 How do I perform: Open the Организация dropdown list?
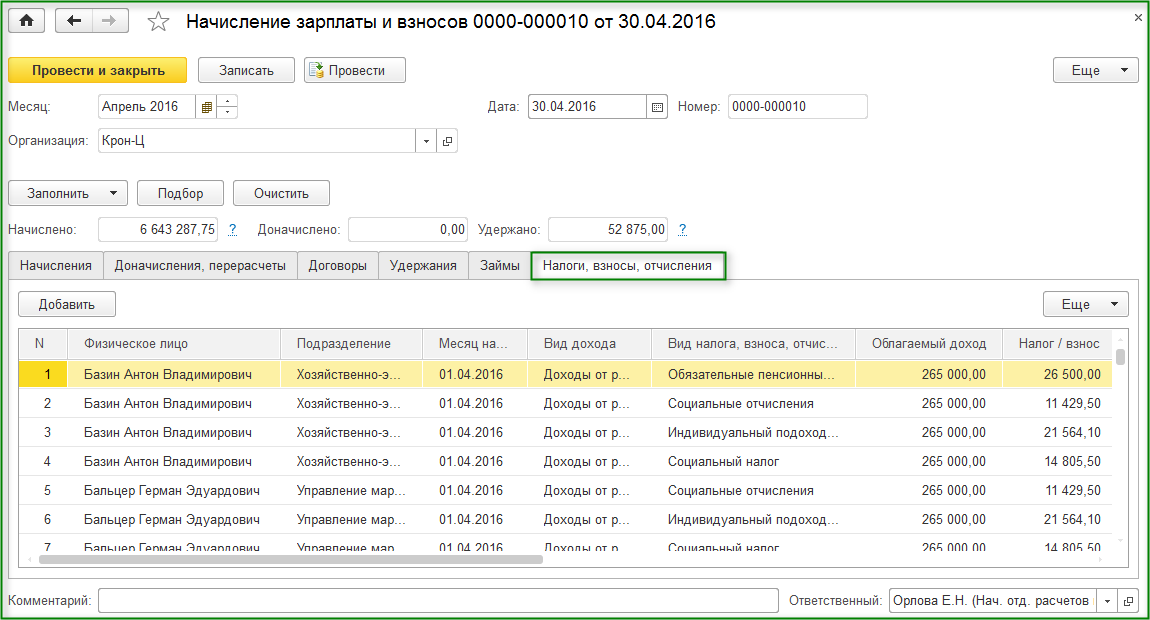click(x=427, y=141)
